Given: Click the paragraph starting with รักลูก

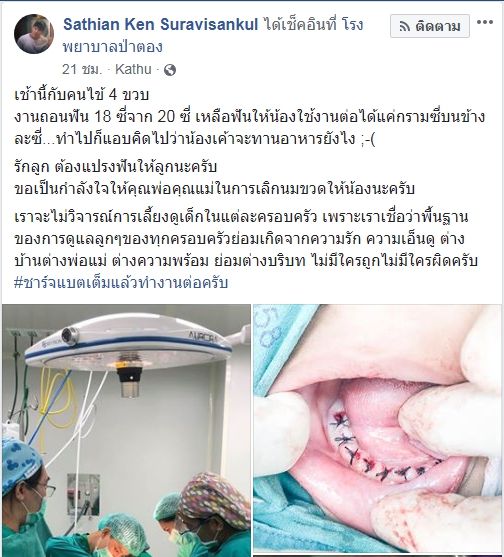Looking at the screenshot, I should [x=215, y=177].
